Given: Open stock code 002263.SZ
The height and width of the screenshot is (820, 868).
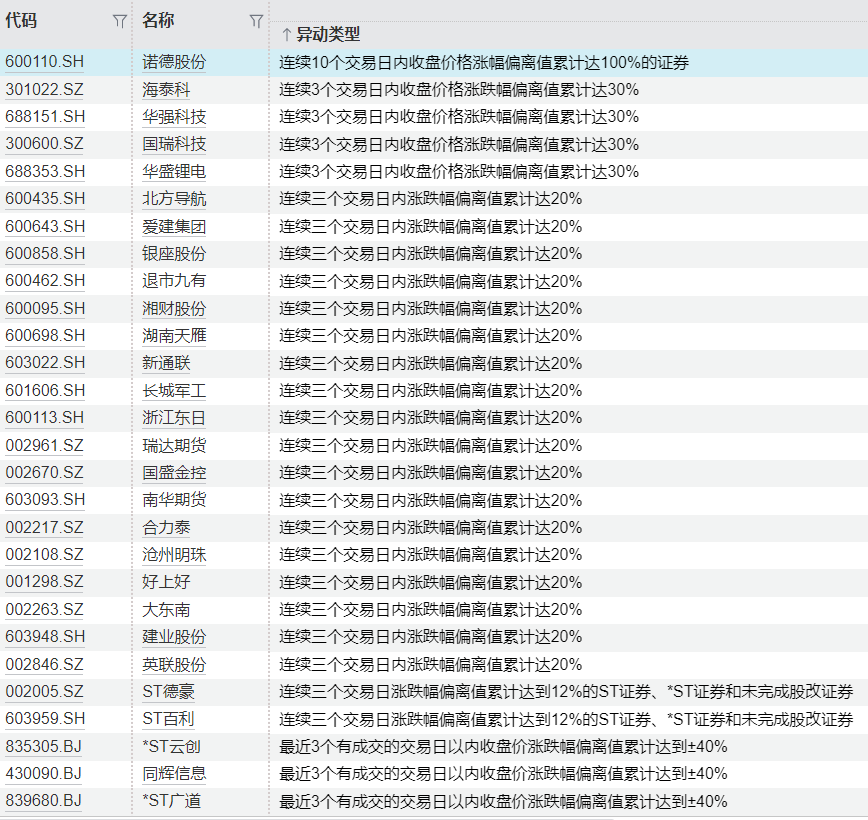Looking at the screenshot, I should 44,609.
